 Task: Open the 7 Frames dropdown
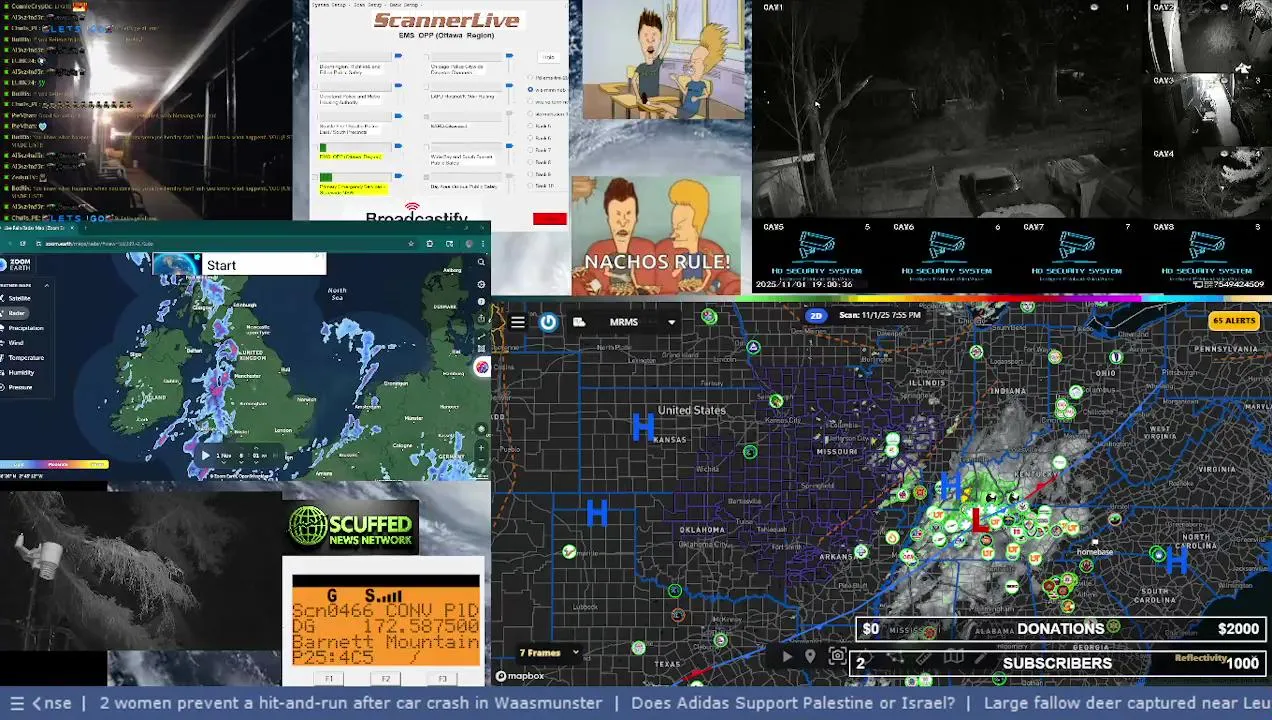tap(549, 653)
